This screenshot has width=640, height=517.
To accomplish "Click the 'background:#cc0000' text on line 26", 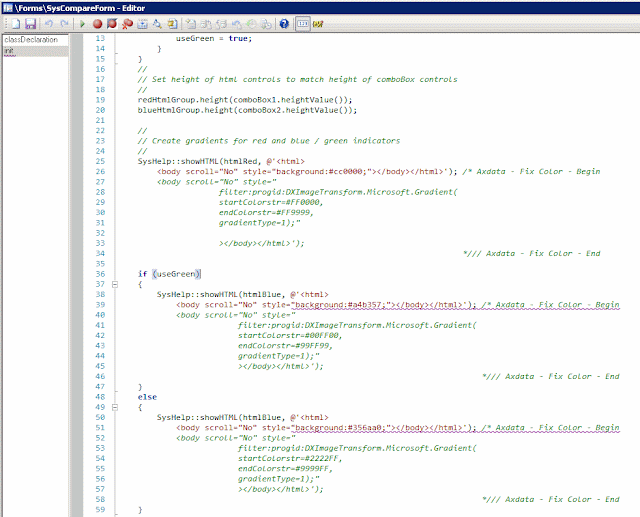I will point(320,171).
